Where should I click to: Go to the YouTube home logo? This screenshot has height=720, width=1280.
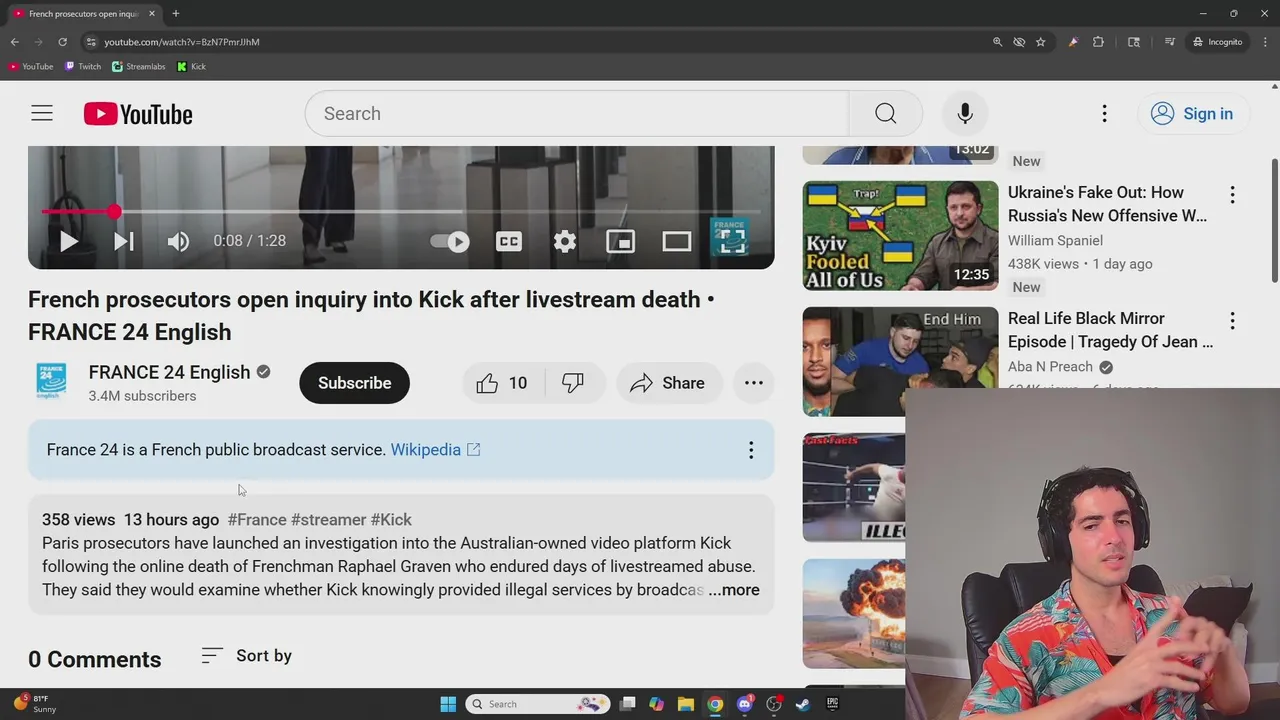138,114
